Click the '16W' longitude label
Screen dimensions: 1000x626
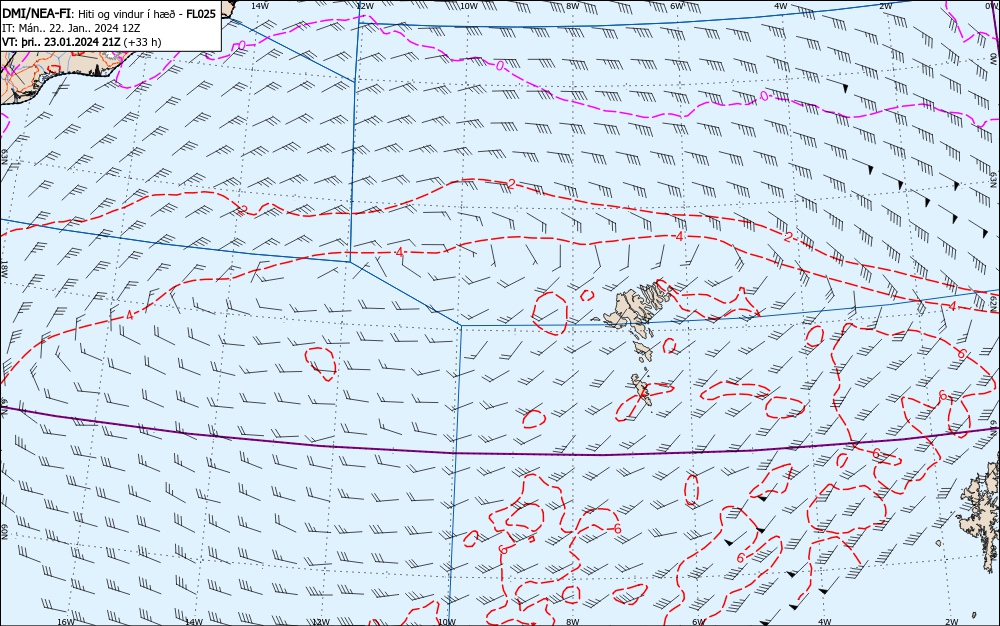click(x=66, y=622)
